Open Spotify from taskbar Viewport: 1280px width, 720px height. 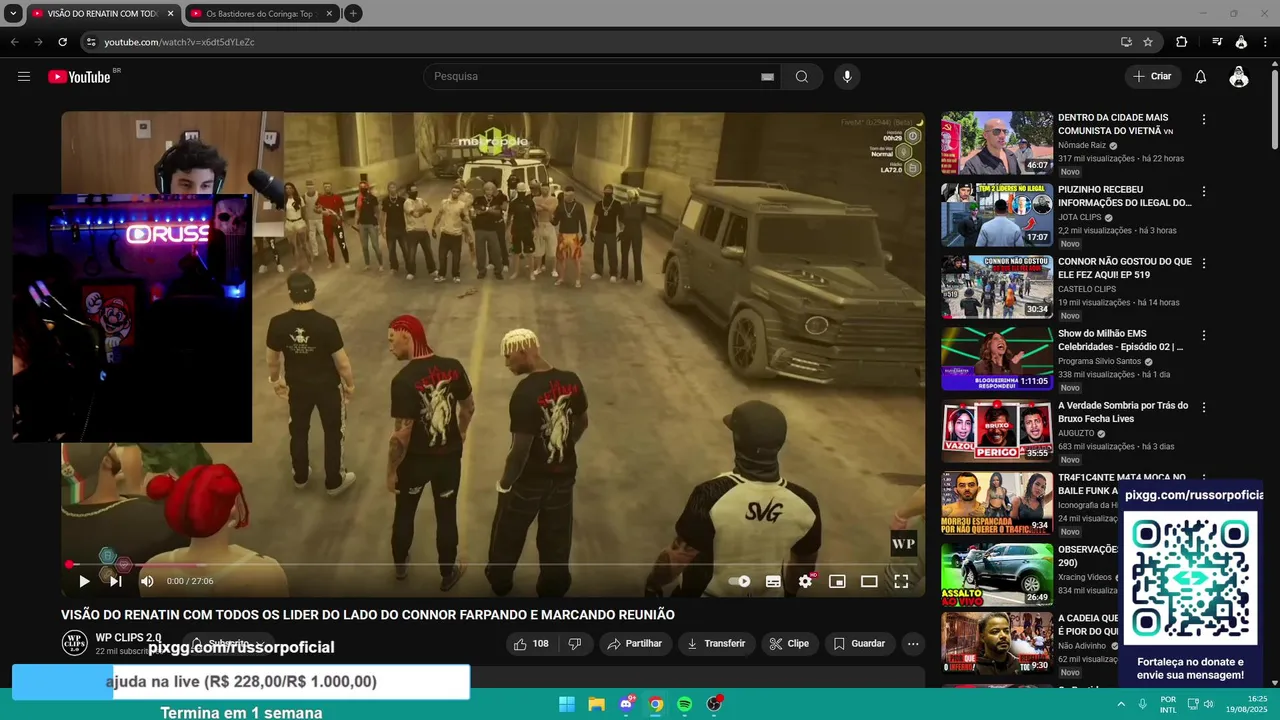tap(685, 704)
